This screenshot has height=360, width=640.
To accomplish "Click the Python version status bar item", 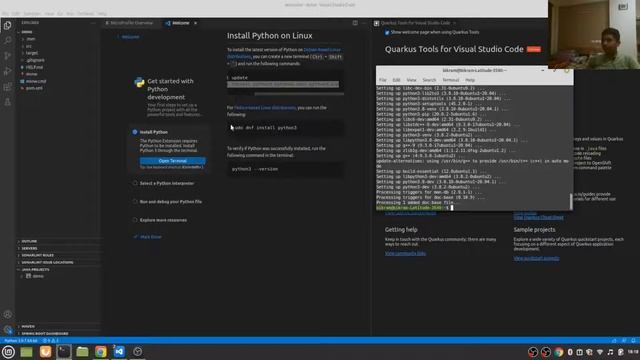I will (x=20, y=340).
